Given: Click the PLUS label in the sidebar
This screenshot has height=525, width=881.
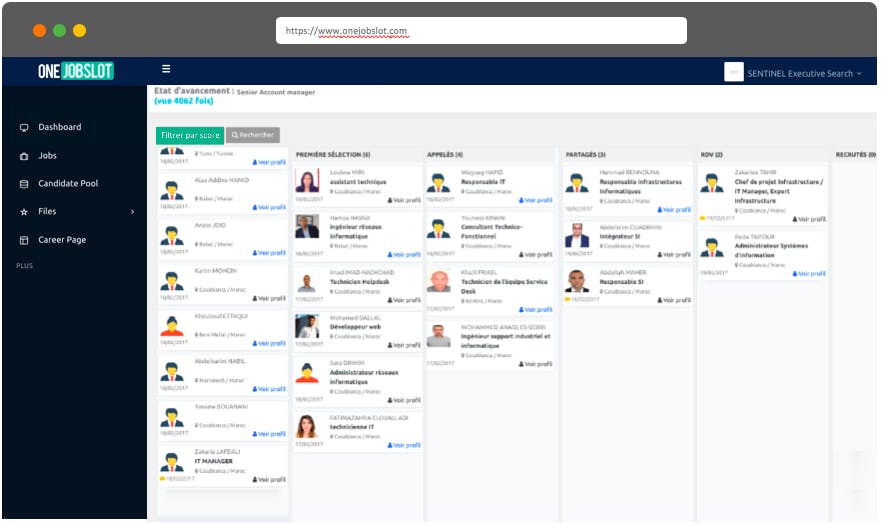Looking at the screenshot, I should coord(24,266).
